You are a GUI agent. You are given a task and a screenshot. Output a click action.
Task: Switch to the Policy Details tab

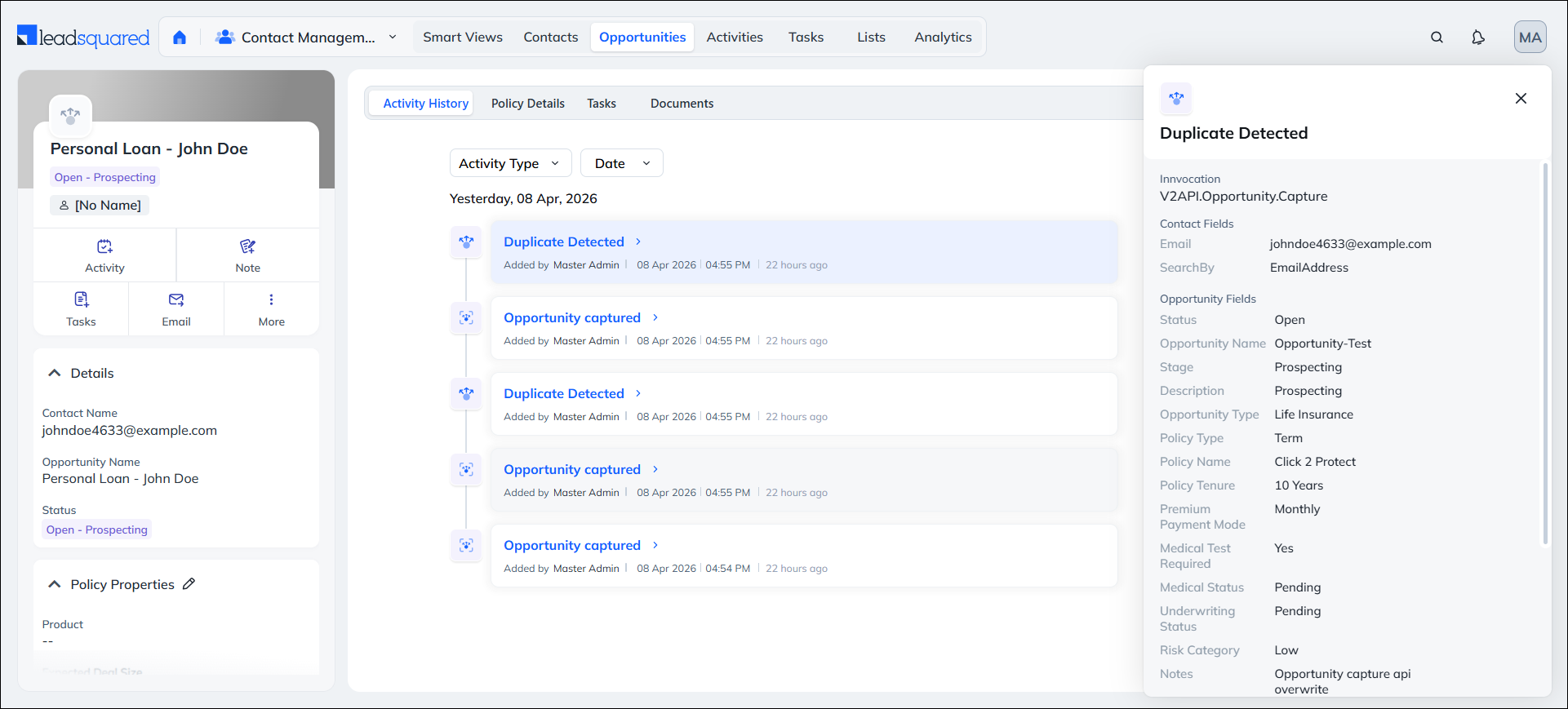click(527, 104)
